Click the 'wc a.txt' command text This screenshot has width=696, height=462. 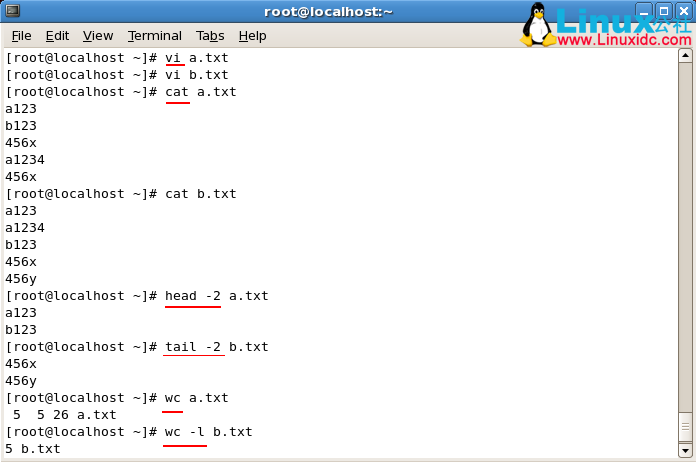(197, 398)
